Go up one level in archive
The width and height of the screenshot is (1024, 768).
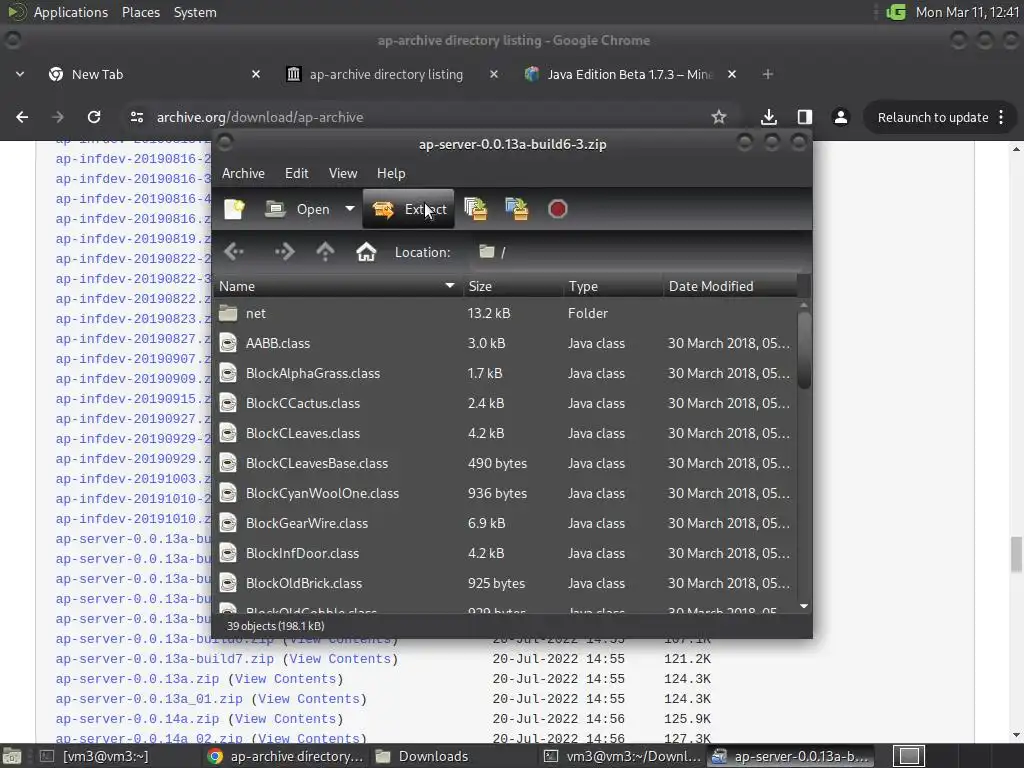click(x=325, y=251)
